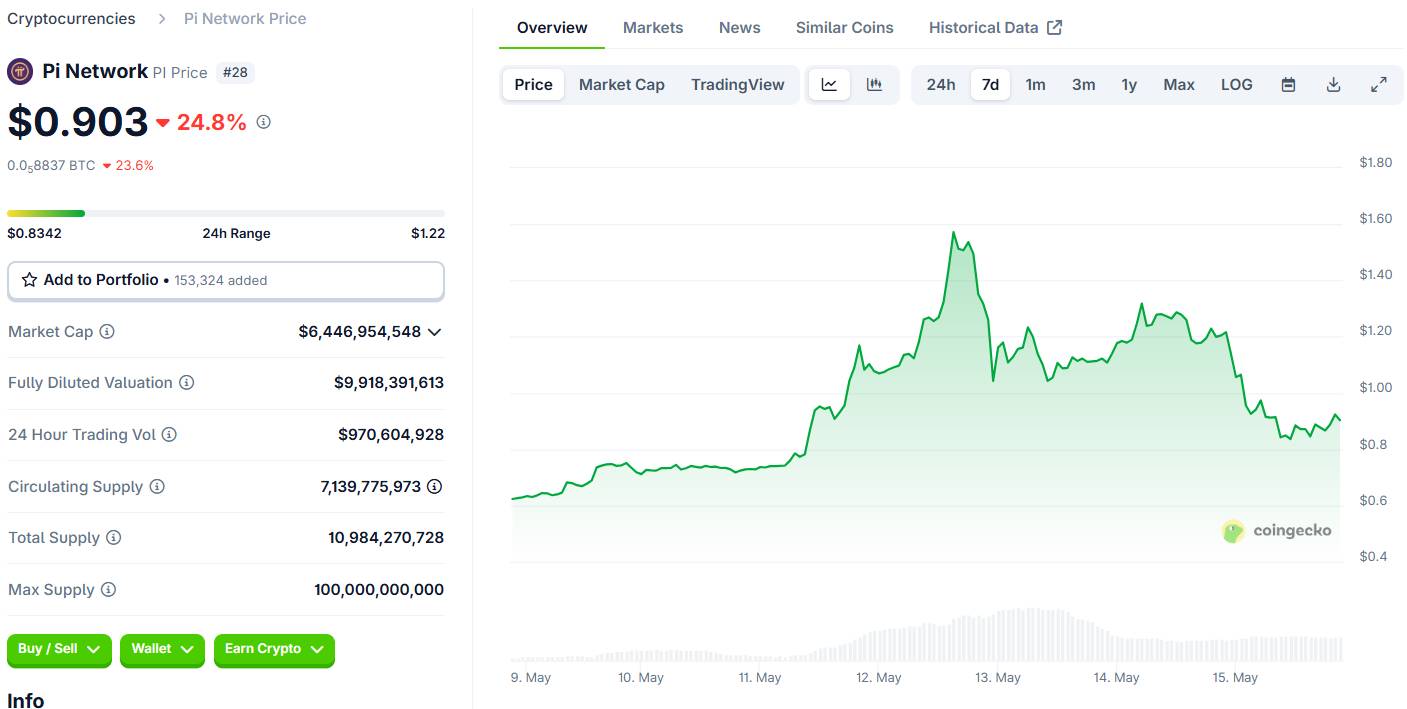Select Market Cap chart mode
The height and width of the screenshot is (709, 1407).
(621, 85)
